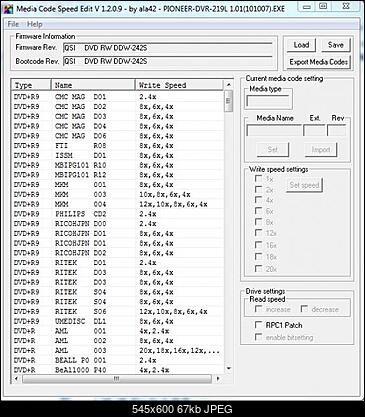Toggle the increase read speed checkbox
Image resolution: width=365 pixels, height=417 pixels.
coord(258,309)
